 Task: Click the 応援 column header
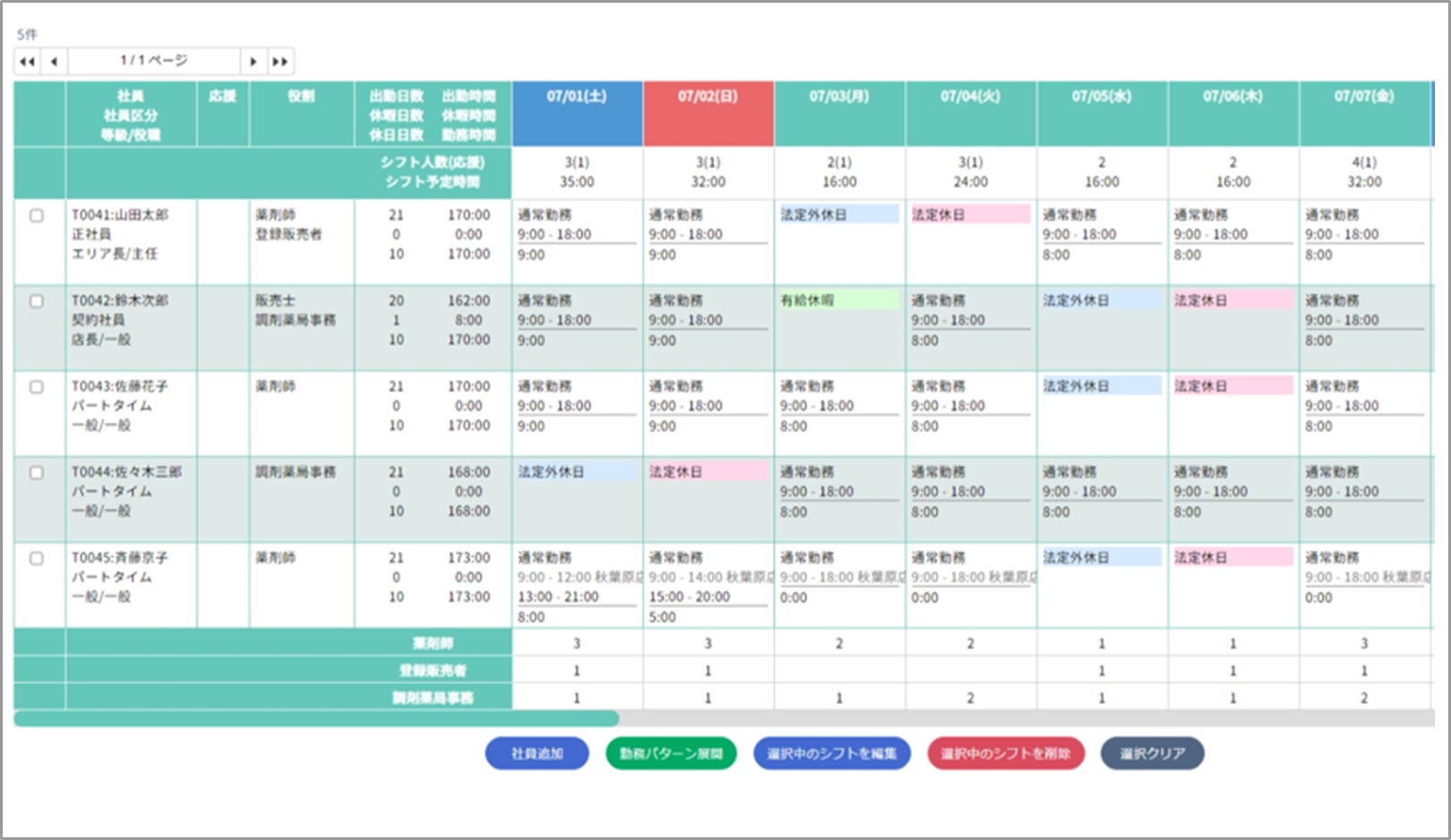(x=223, y=114)
